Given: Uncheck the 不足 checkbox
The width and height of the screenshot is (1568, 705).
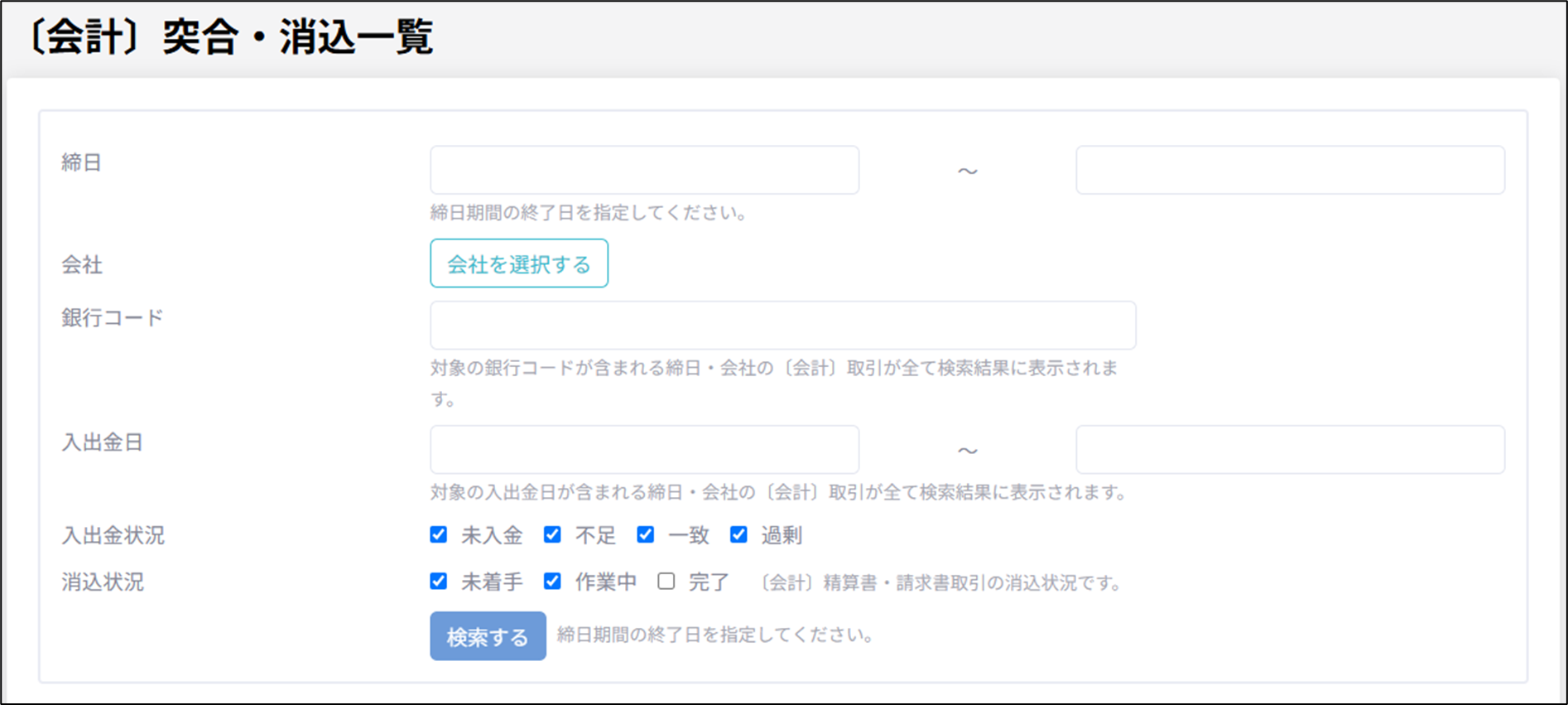Looking at the screenshot, I should tap(552, 535).
